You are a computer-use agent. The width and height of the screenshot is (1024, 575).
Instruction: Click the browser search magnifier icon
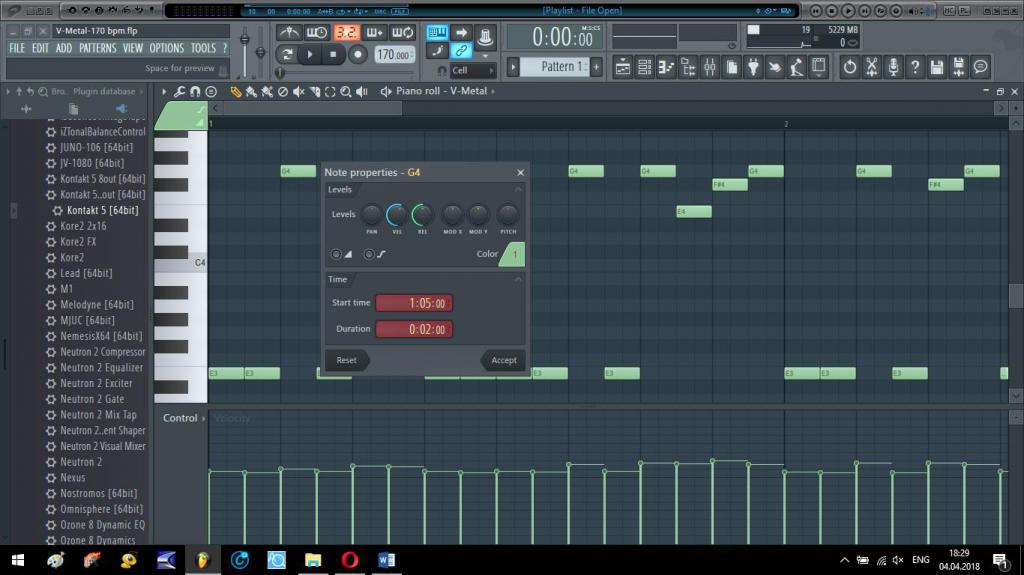coord(43,91)
